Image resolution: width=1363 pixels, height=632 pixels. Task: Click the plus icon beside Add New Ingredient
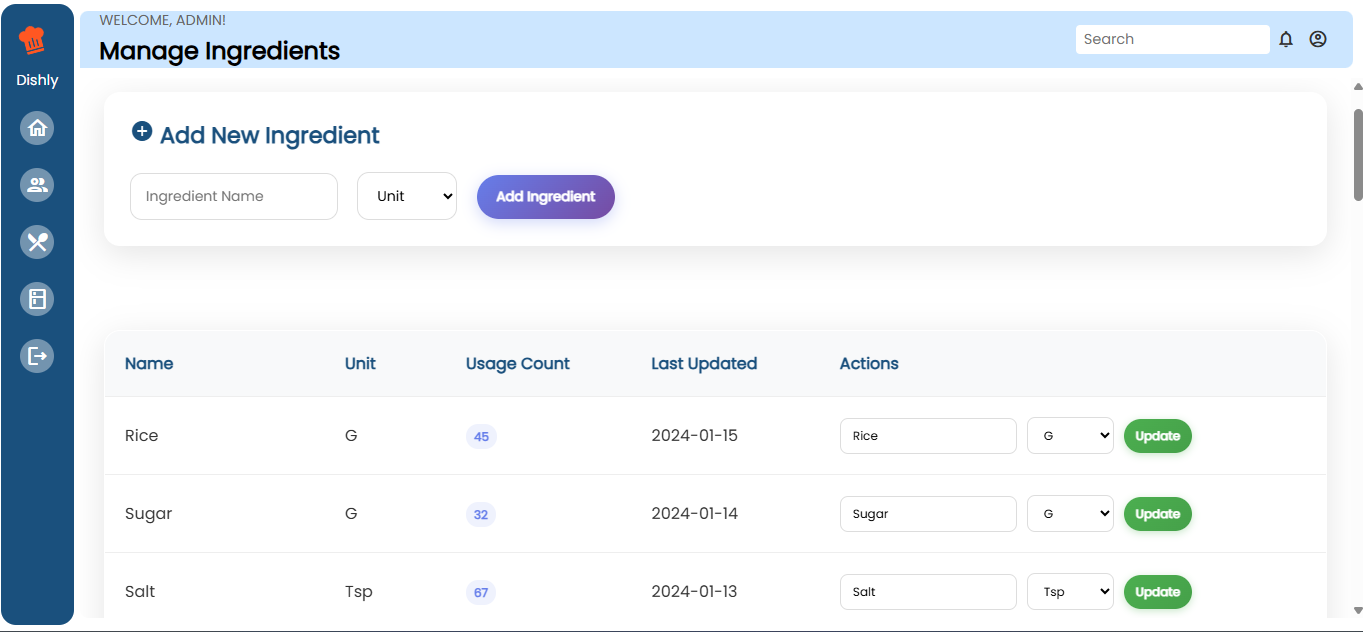pyautogui.click(x=142, y=132)
